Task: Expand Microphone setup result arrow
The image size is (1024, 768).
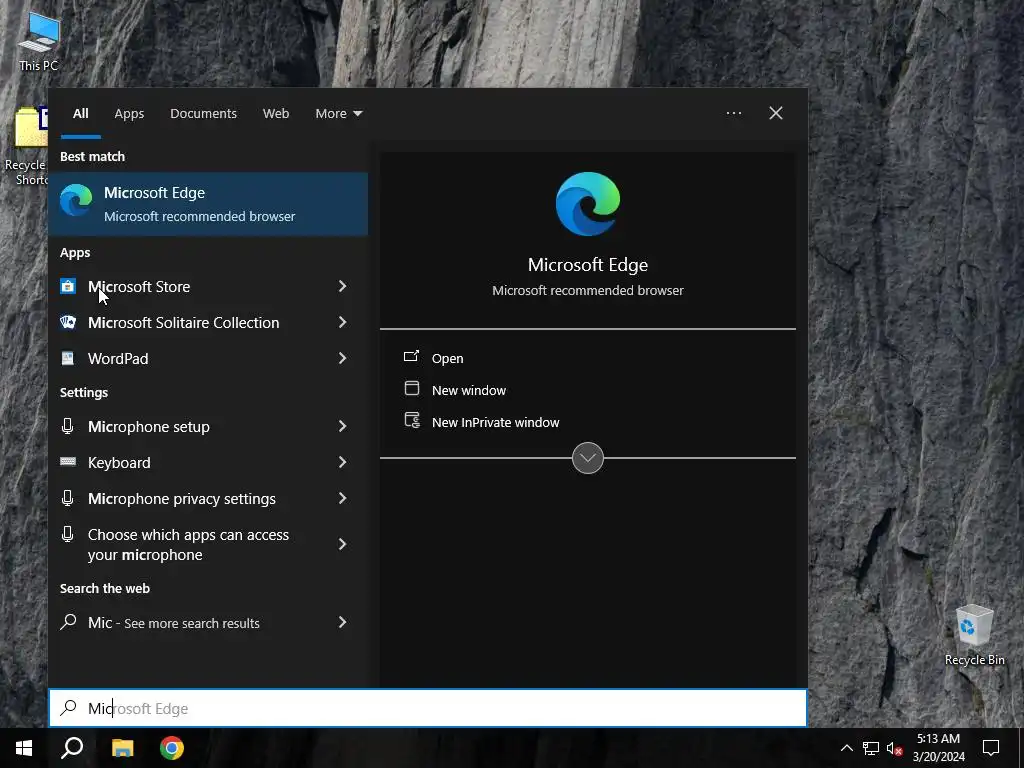Action: [x=342, y=426]
